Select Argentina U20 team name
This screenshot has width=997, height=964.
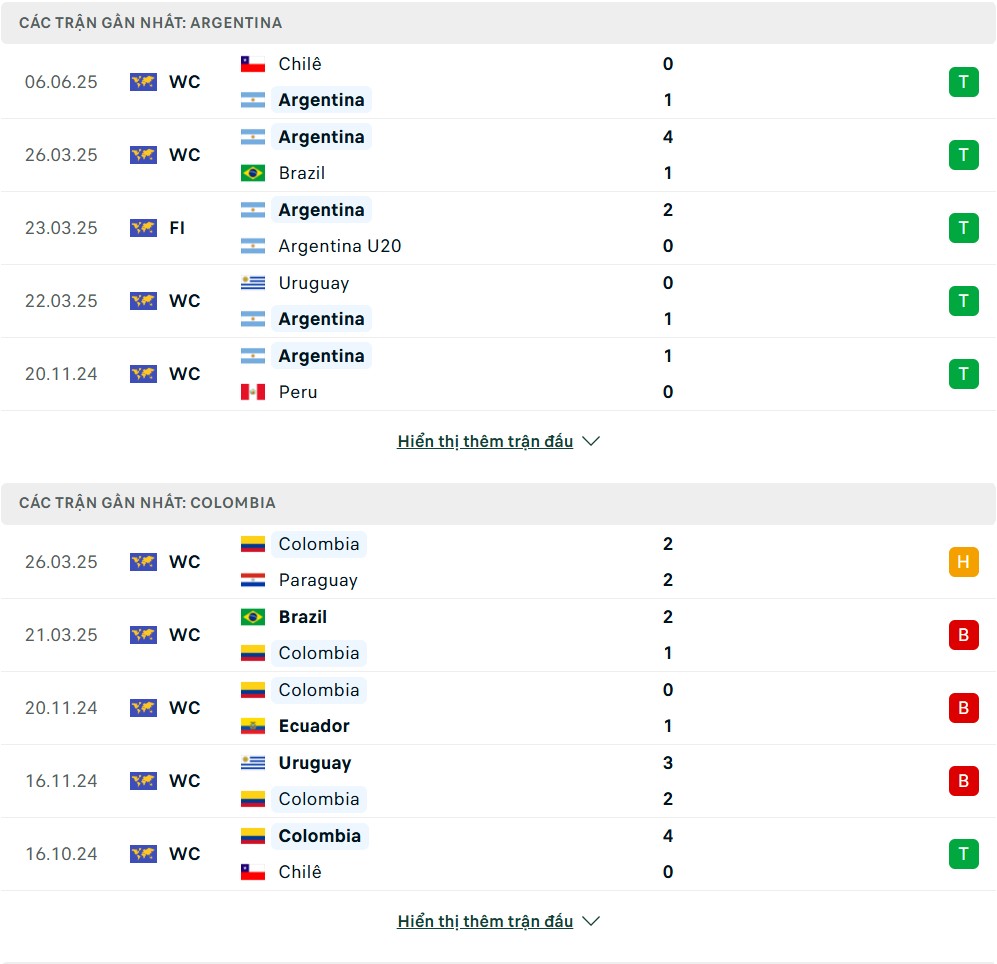pyautogui.click(x=340, y=246)
